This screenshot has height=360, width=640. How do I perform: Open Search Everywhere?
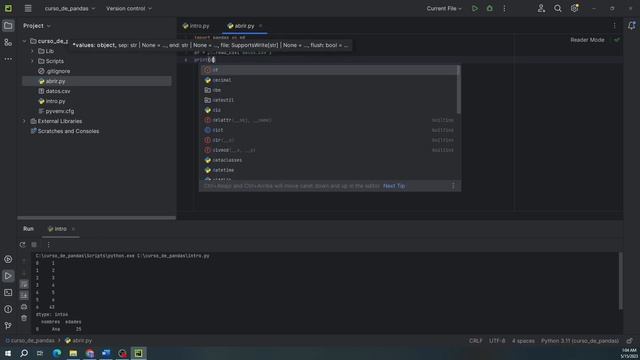point(558,8)
